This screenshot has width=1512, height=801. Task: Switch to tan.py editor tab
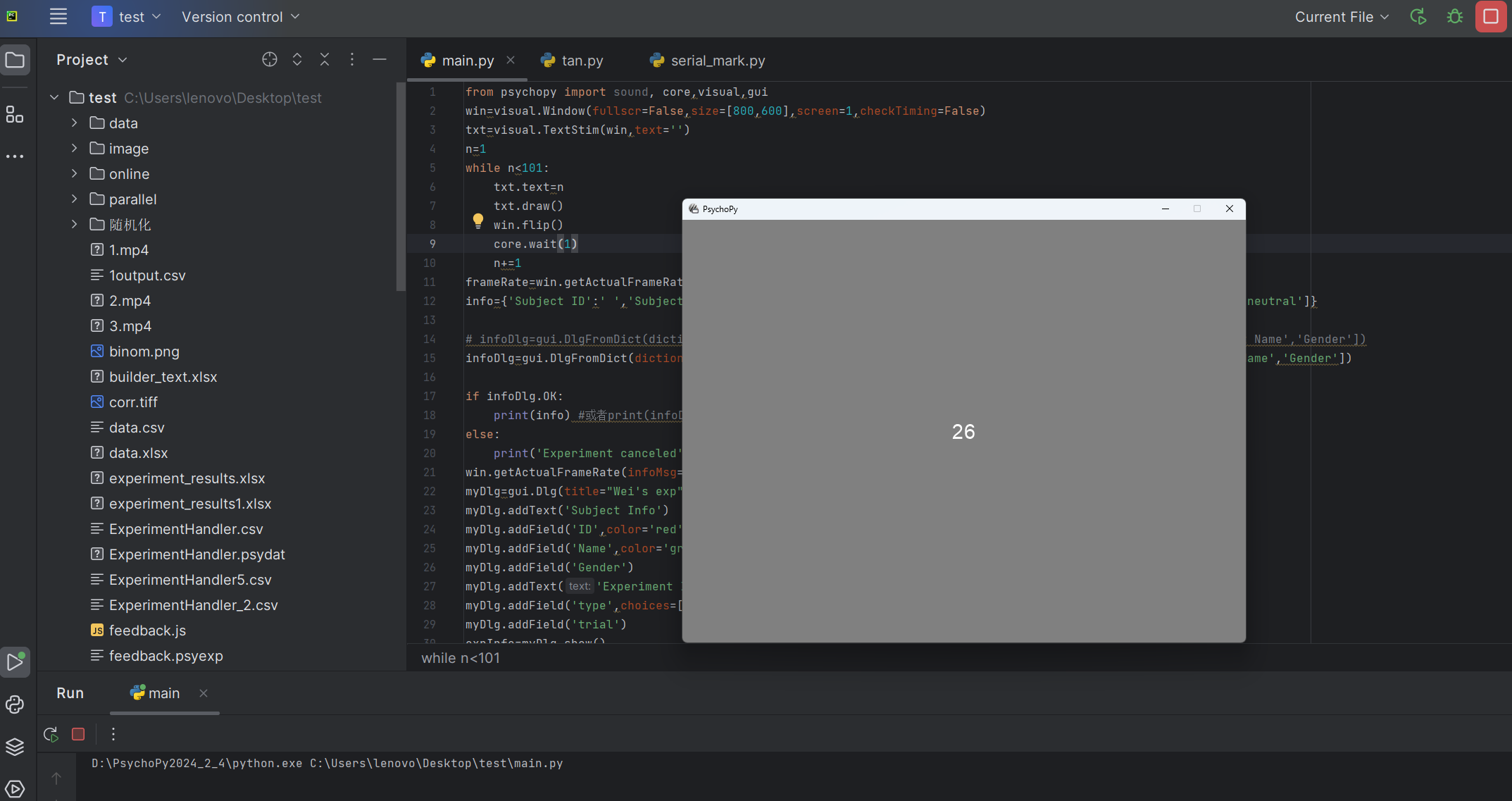(x=582, y=61)
